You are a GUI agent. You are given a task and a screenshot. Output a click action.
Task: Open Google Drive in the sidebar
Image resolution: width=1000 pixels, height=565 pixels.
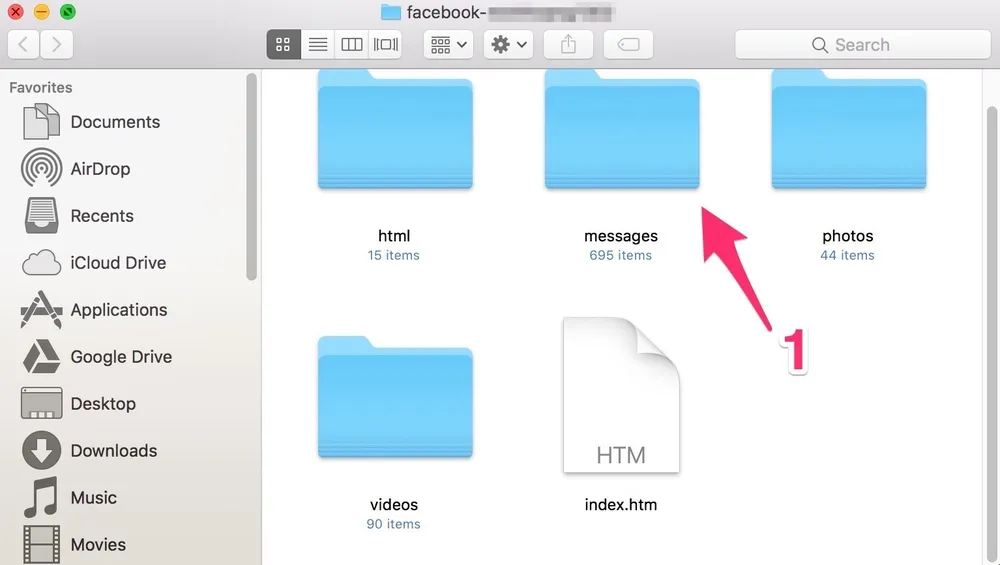(120, 357)
